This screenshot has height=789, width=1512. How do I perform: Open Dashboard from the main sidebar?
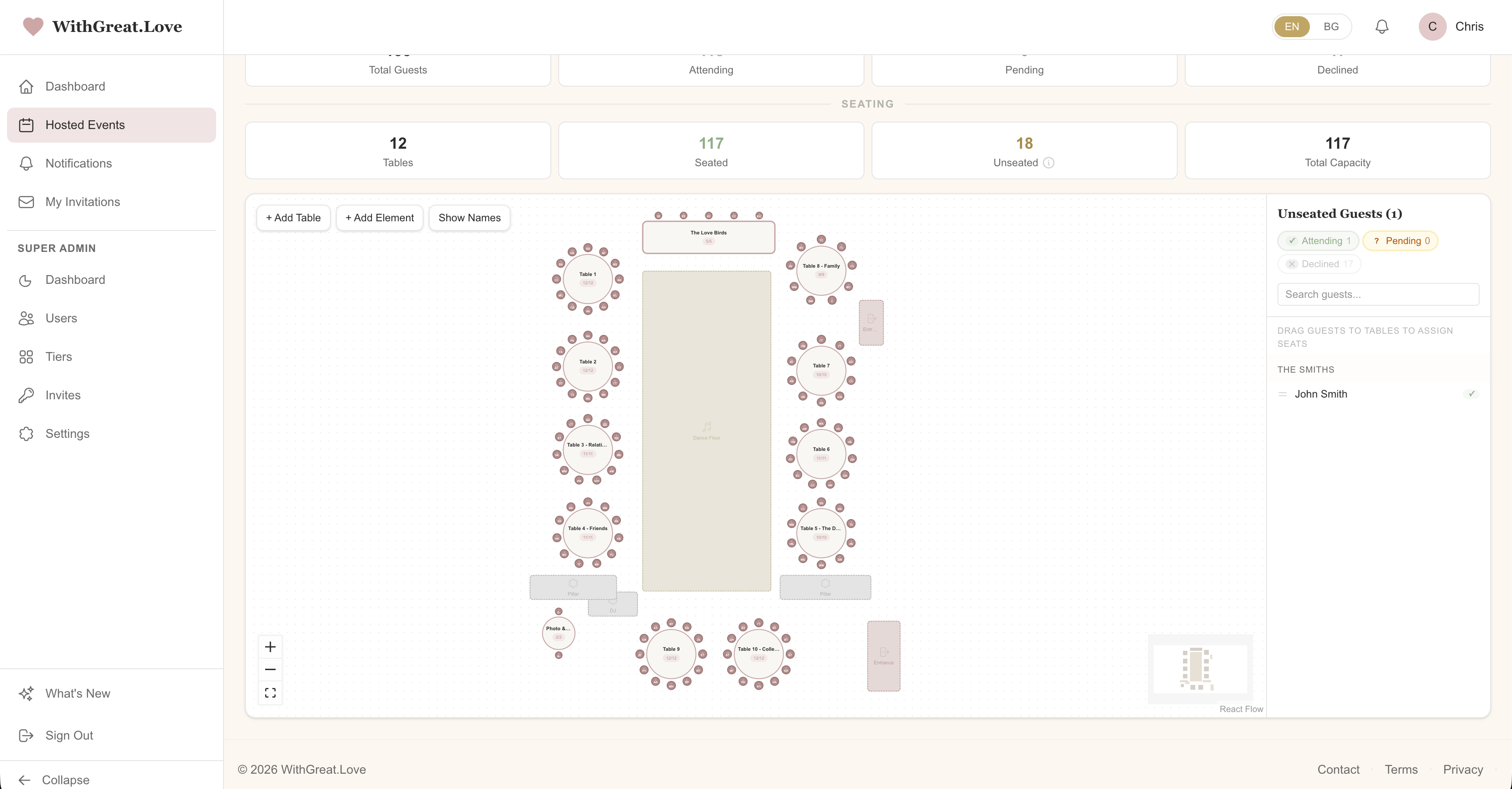coord(112,86)
